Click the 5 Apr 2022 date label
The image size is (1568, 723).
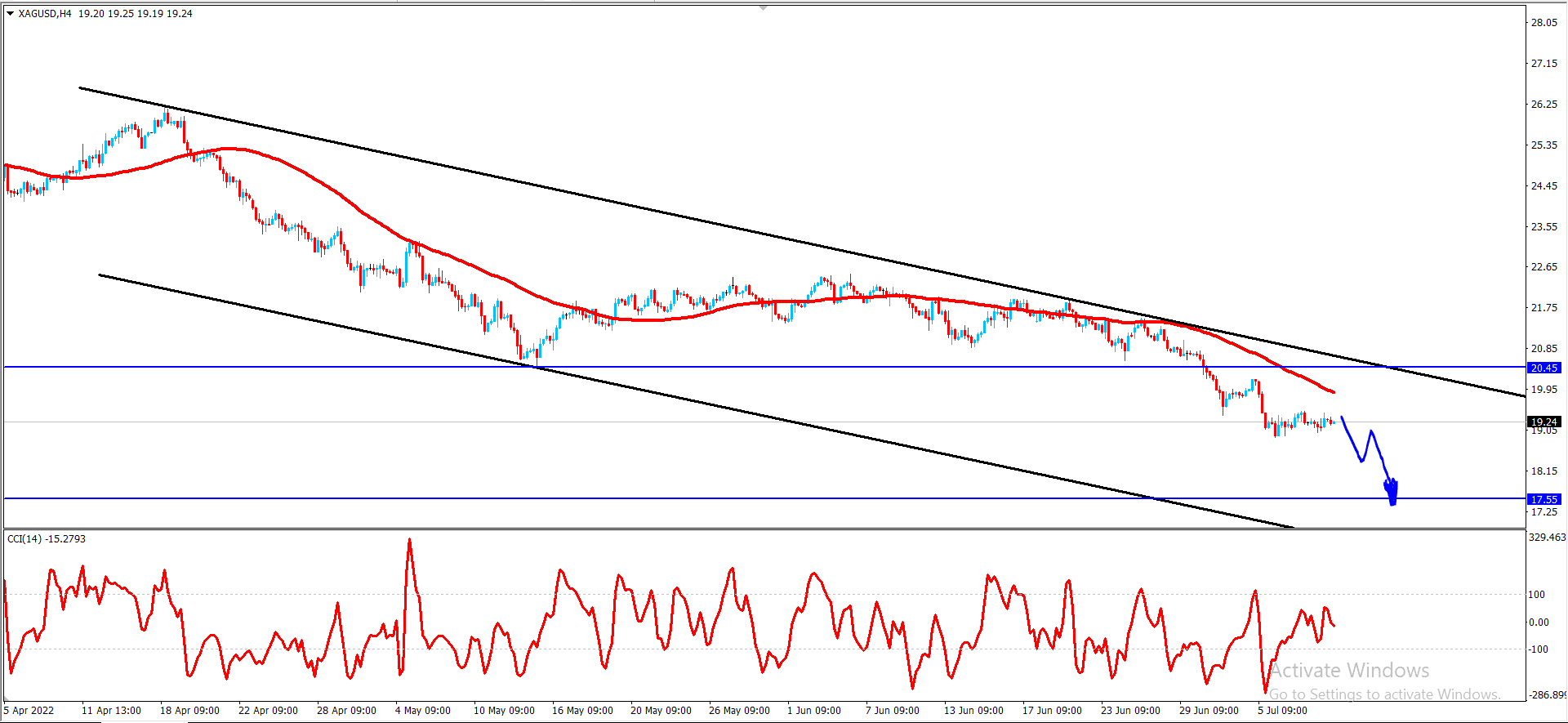29,710
